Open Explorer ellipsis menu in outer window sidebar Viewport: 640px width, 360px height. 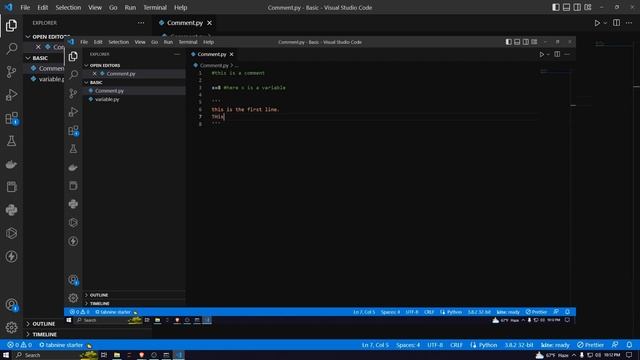[x=141, y=23]
